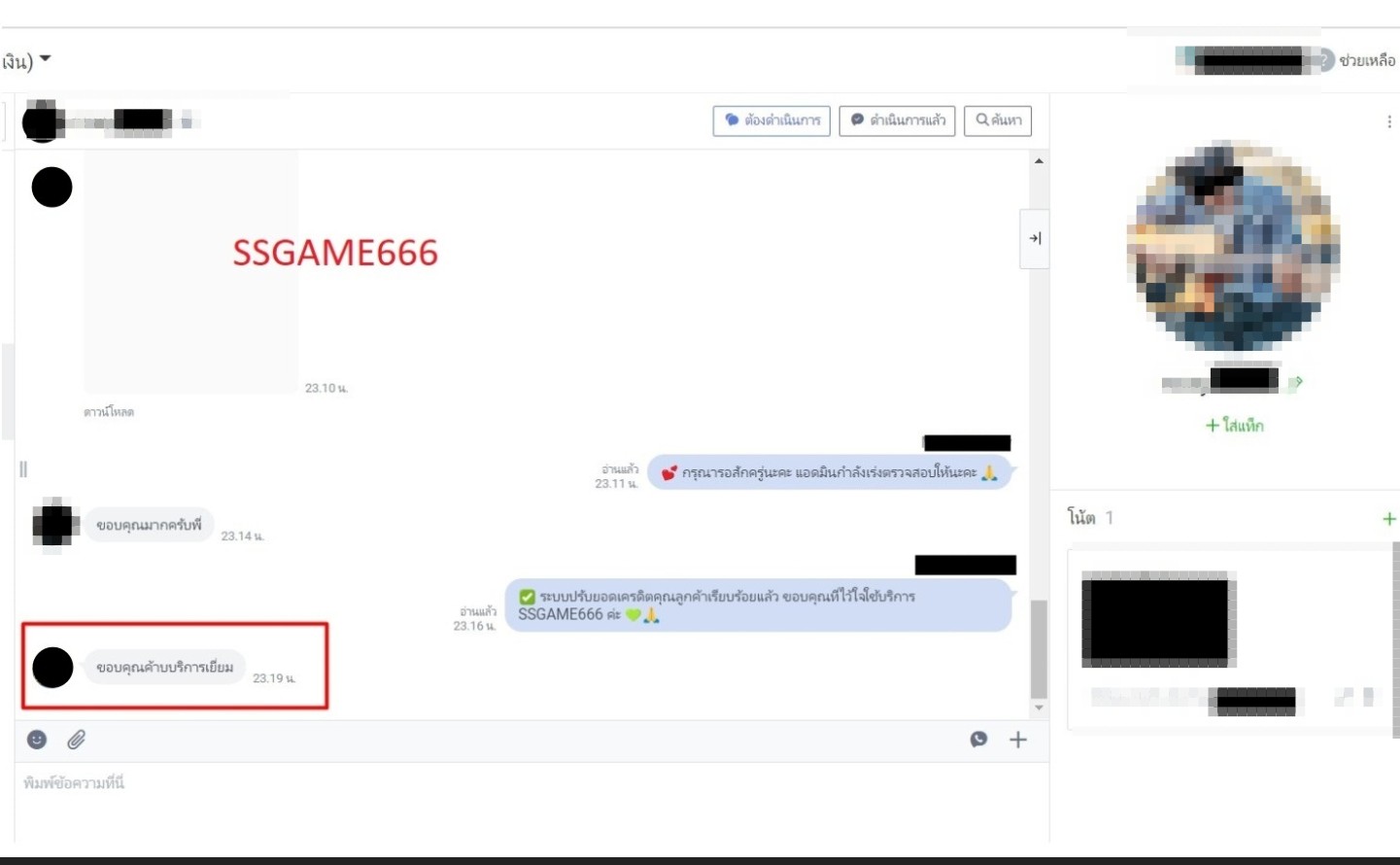Open the ช่วยเหลือ help menu
Screen dimensions: 1400x865
click(1366, 60)
